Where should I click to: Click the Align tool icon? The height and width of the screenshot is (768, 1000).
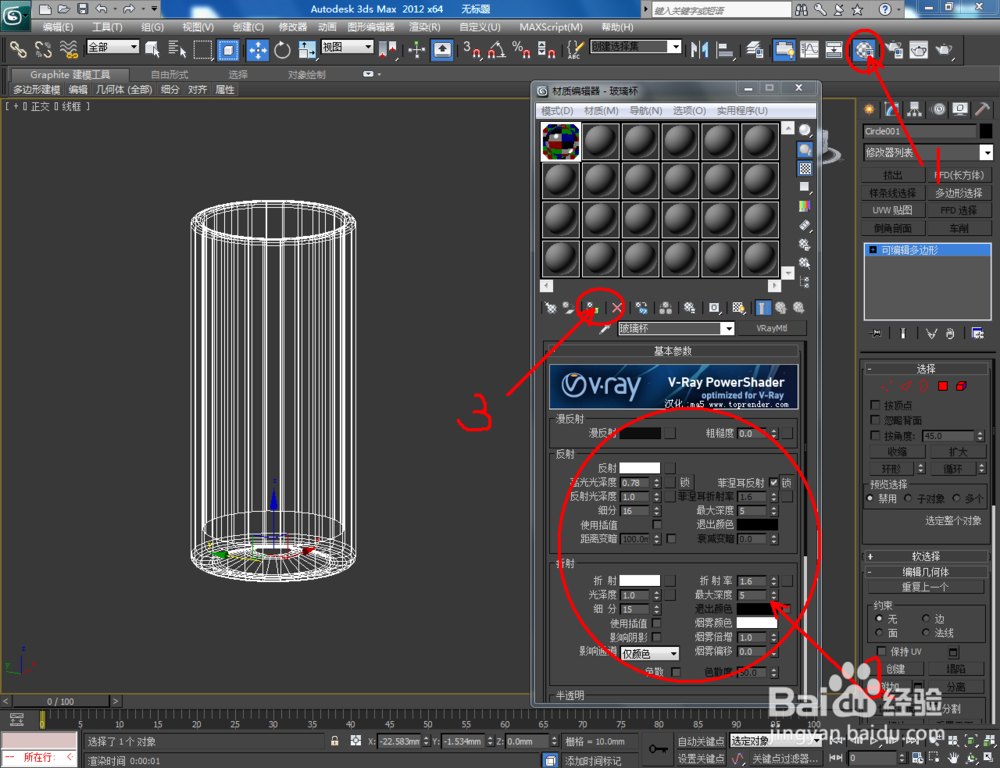point(724,50)
